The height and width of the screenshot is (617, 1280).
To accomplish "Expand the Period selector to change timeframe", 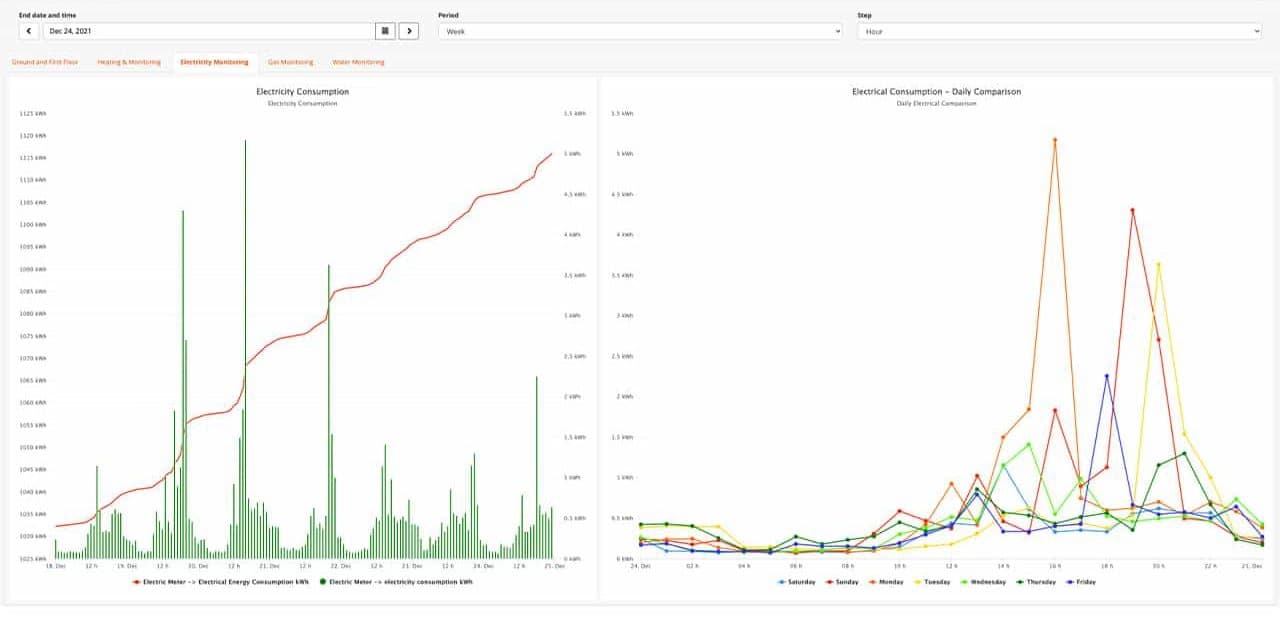I will click(640, 31).
